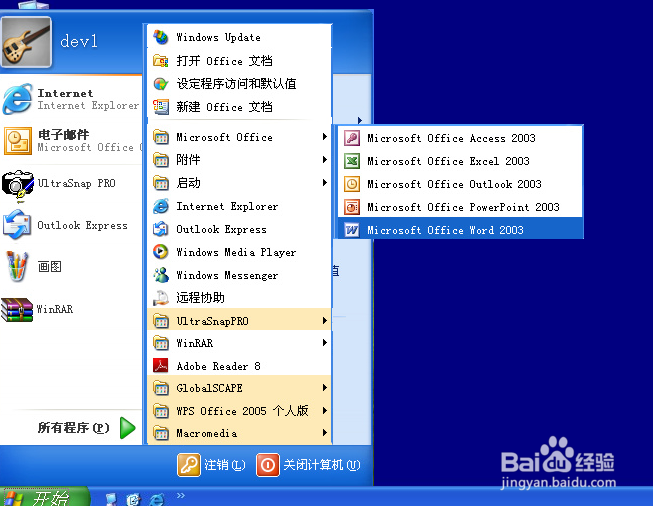The width and height of the screenshot is (653, 506).
Task: Click the Outlook 2003 clock icon
Action: (x=352, y=184)
